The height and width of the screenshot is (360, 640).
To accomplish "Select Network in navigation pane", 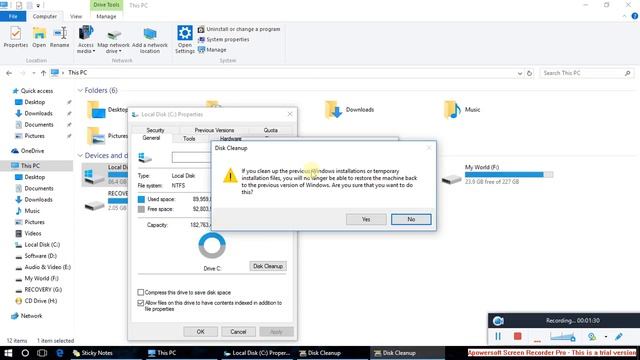I will pos(31,316).
